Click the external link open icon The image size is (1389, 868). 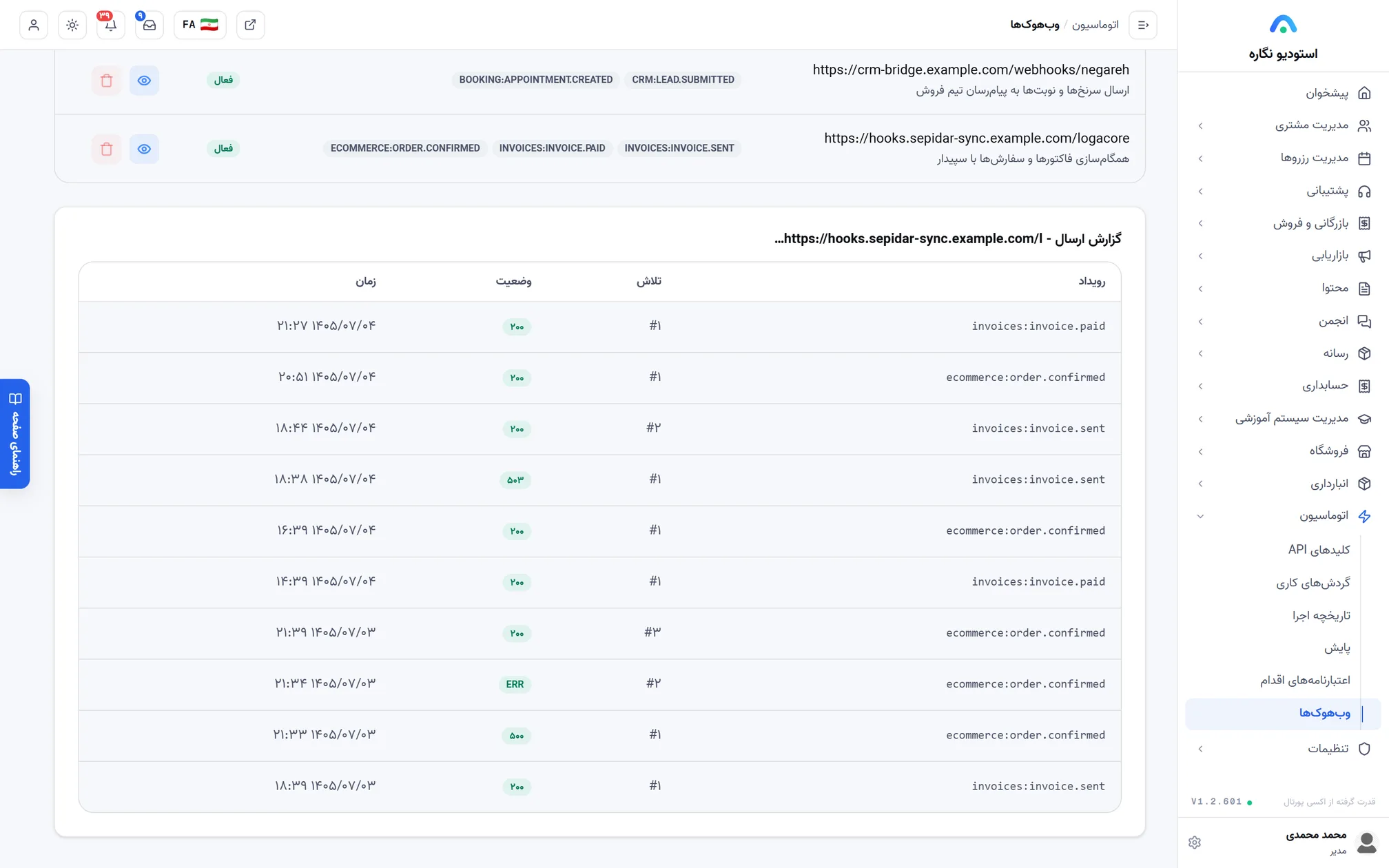251,25
